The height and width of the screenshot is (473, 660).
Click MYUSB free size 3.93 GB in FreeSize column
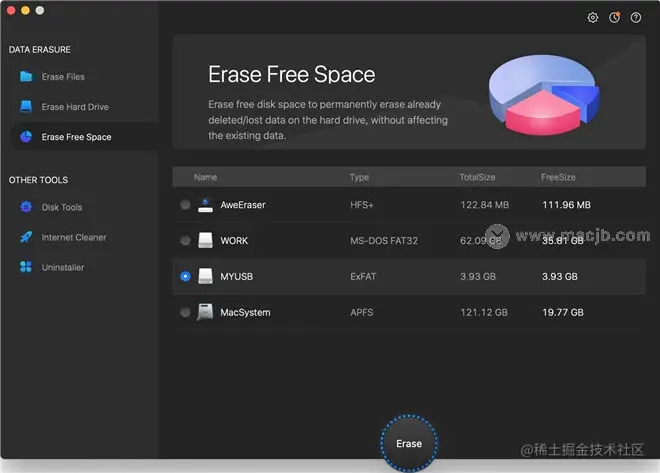pyautogui.click(x=560, y=276)
